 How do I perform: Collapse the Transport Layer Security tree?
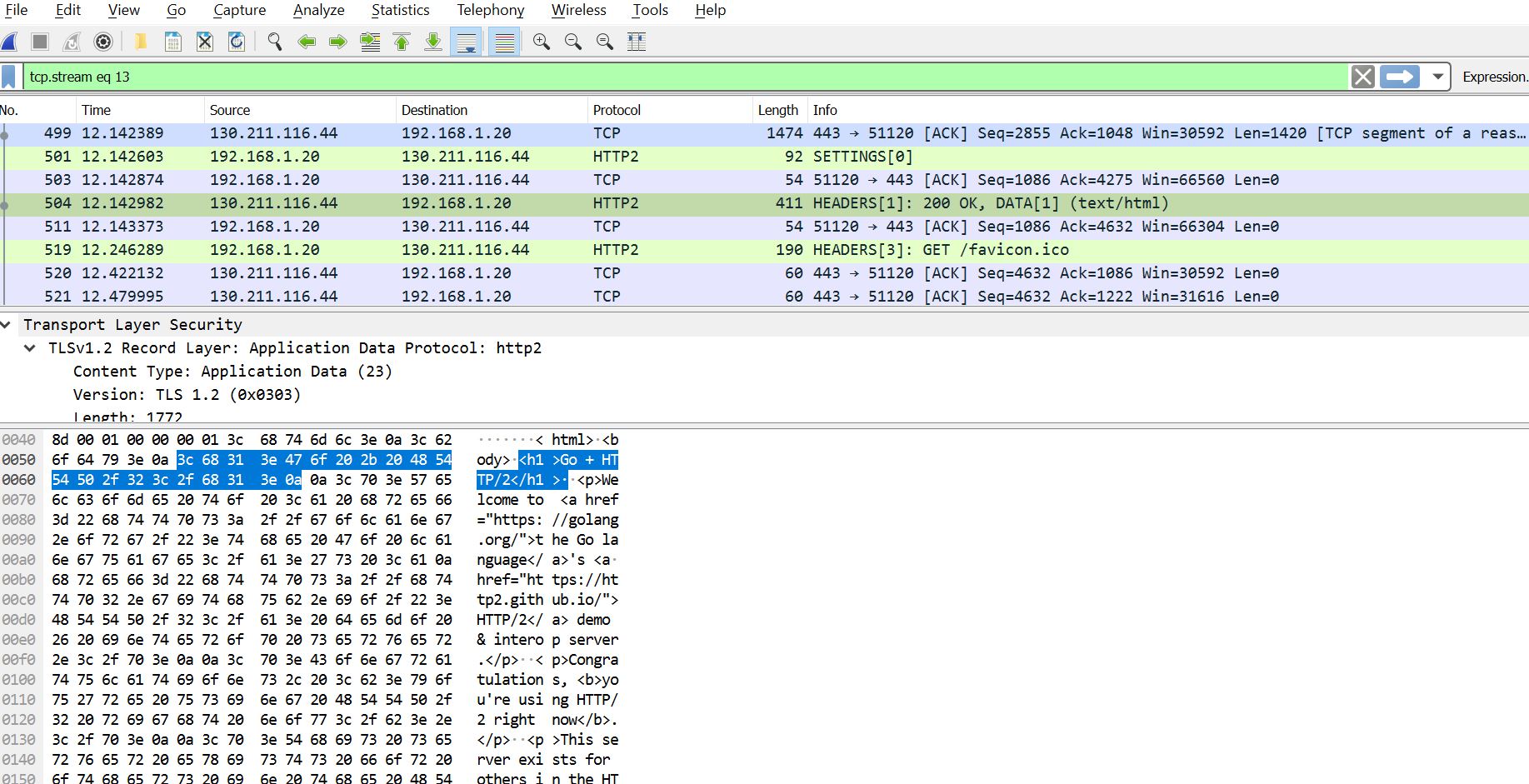click(7, 325)
